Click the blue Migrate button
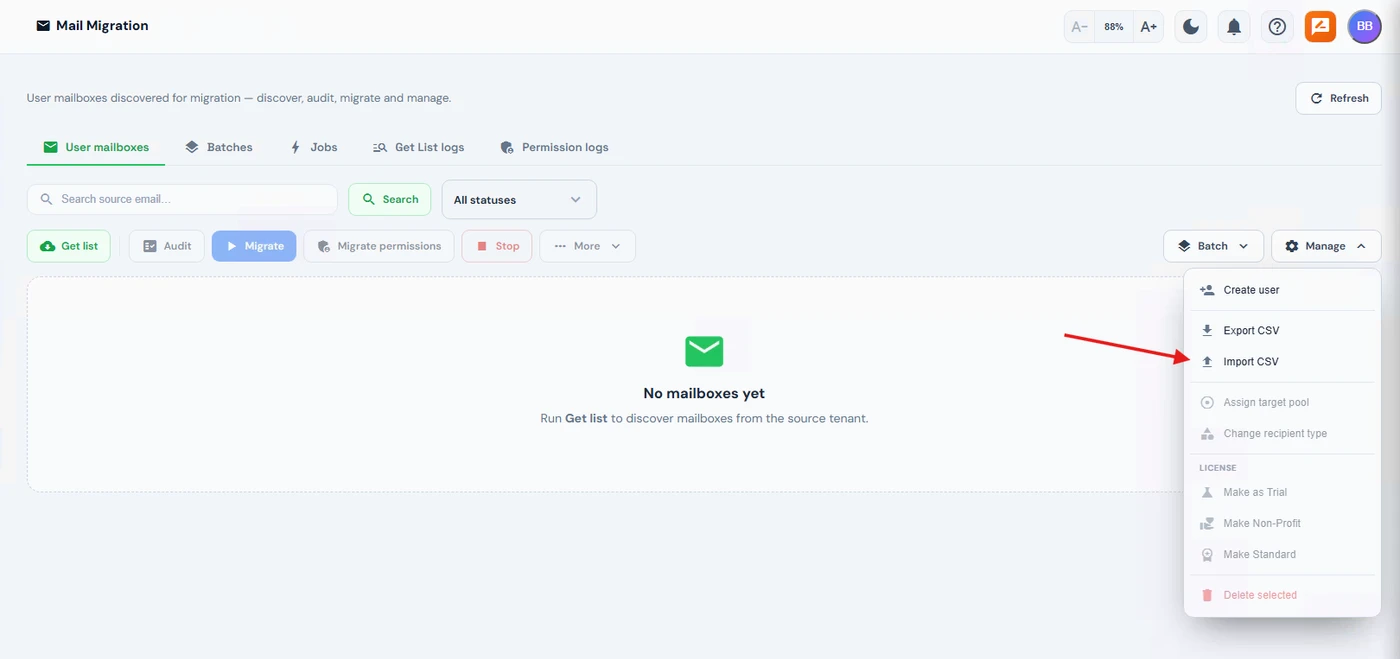This screenshot has width=1400, height=659. [254, 246]
